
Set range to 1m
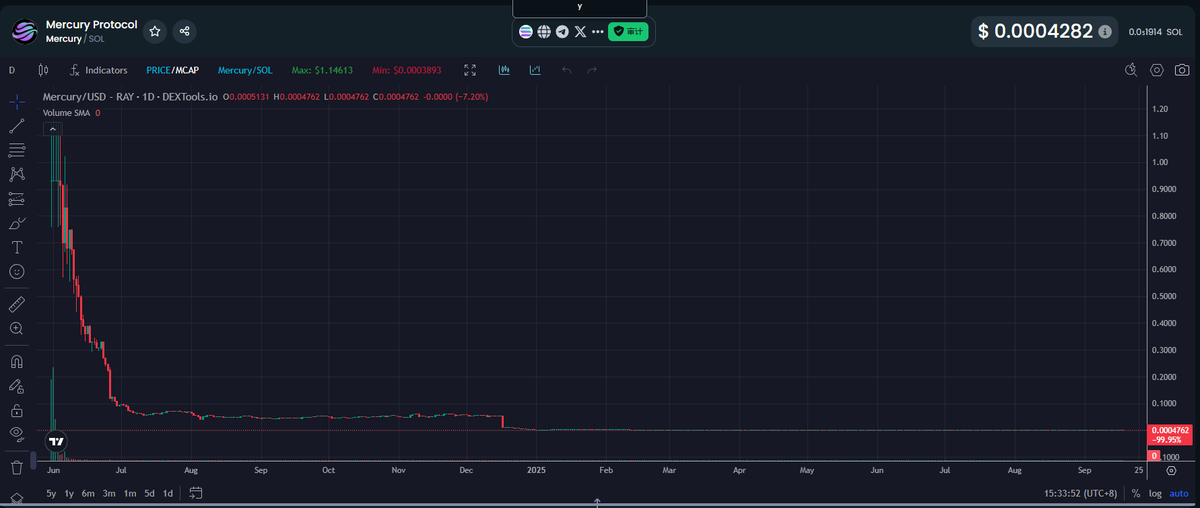pos(130,493)
